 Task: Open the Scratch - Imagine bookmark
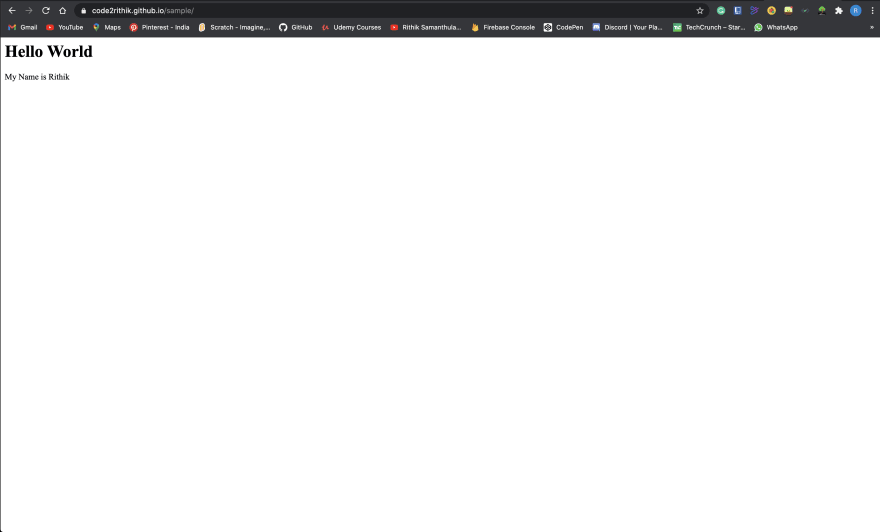(234, 27)
